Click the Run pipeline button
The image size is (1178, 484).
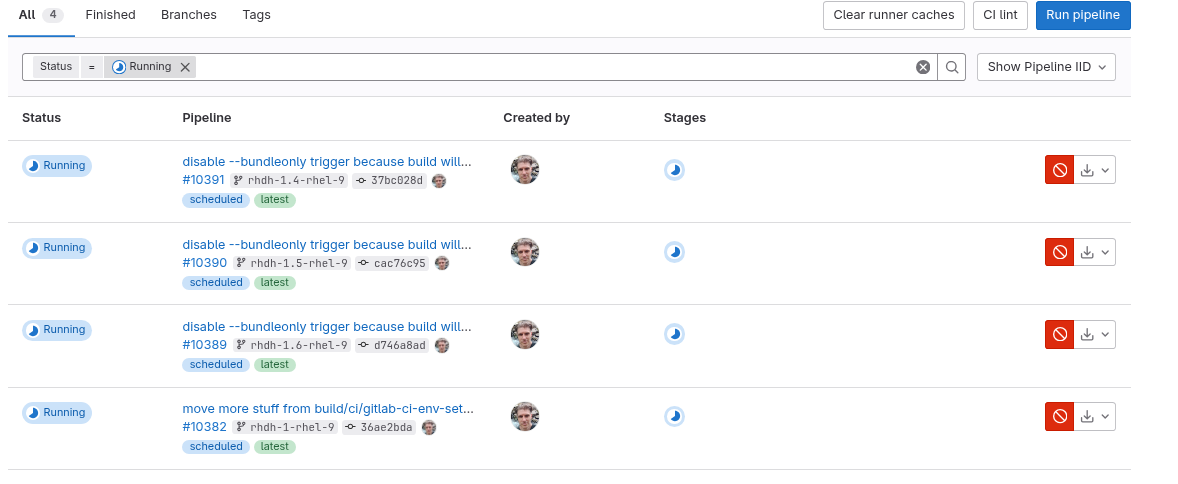point(1083,15)
